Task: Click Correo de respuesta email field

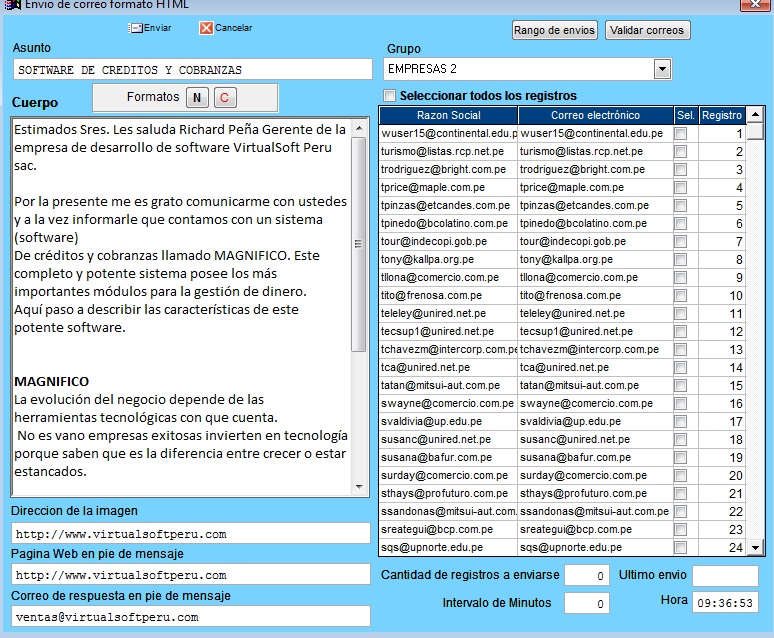Action: [190, 617]
